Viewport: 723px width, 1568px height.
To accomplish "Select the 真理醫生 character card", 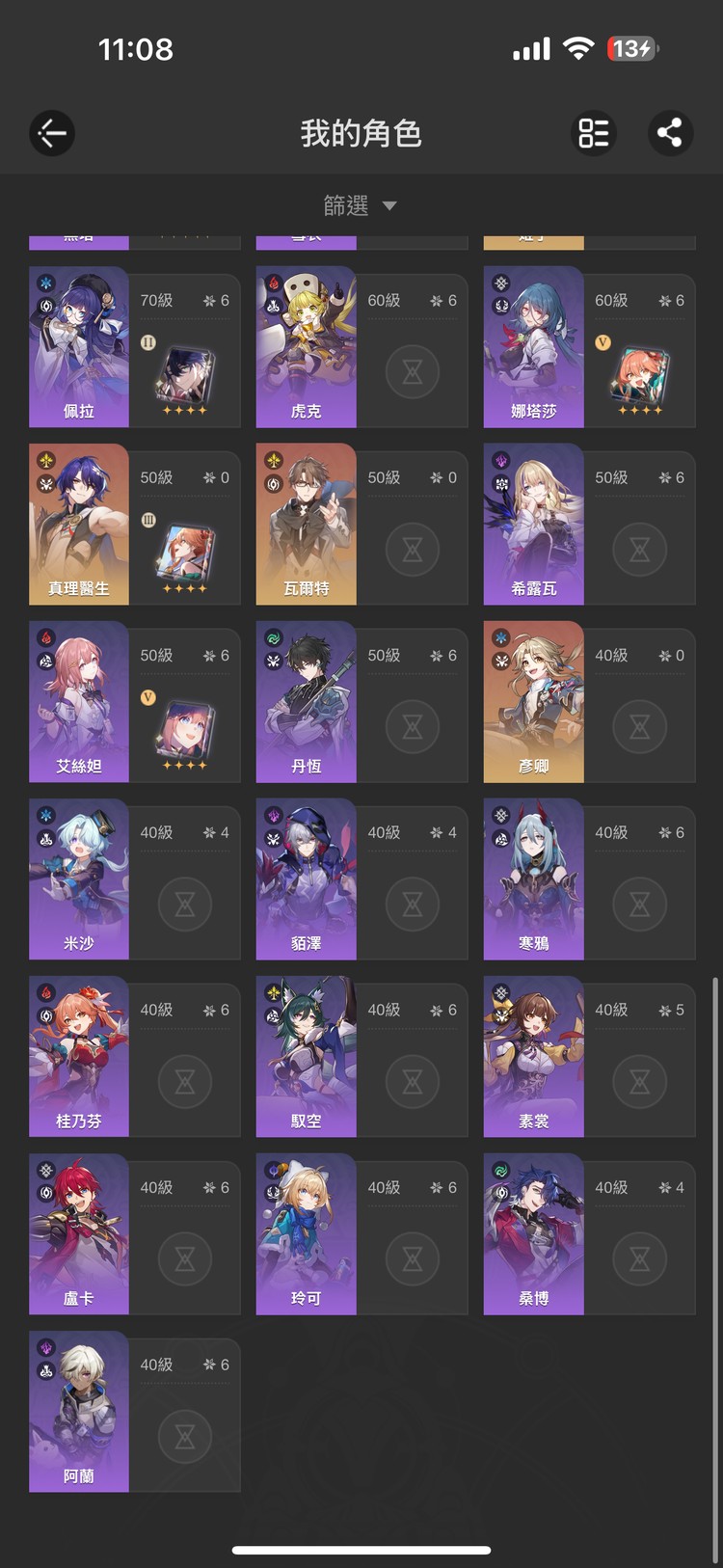I will 135,525.
